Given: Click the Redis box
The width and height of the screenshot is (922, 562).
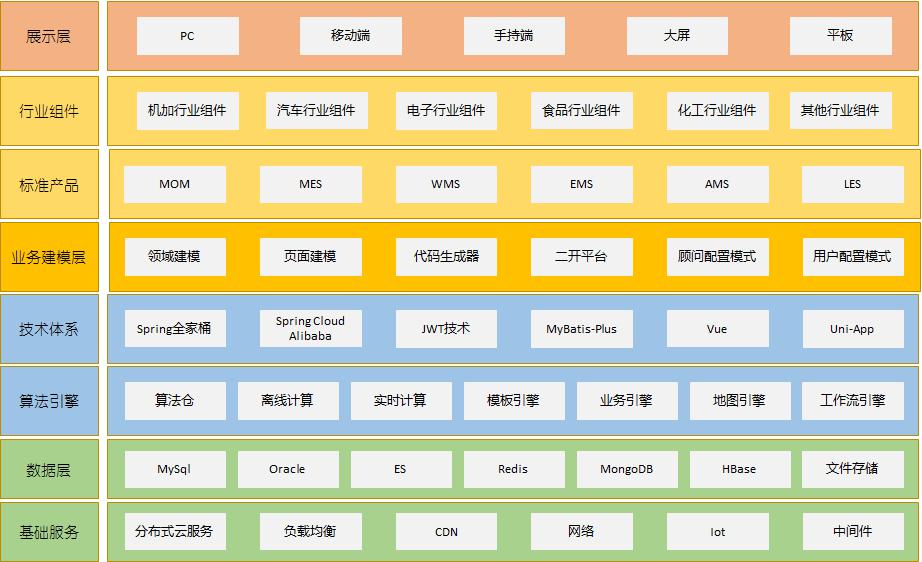Looking at the screenshot, I should 514,469.
